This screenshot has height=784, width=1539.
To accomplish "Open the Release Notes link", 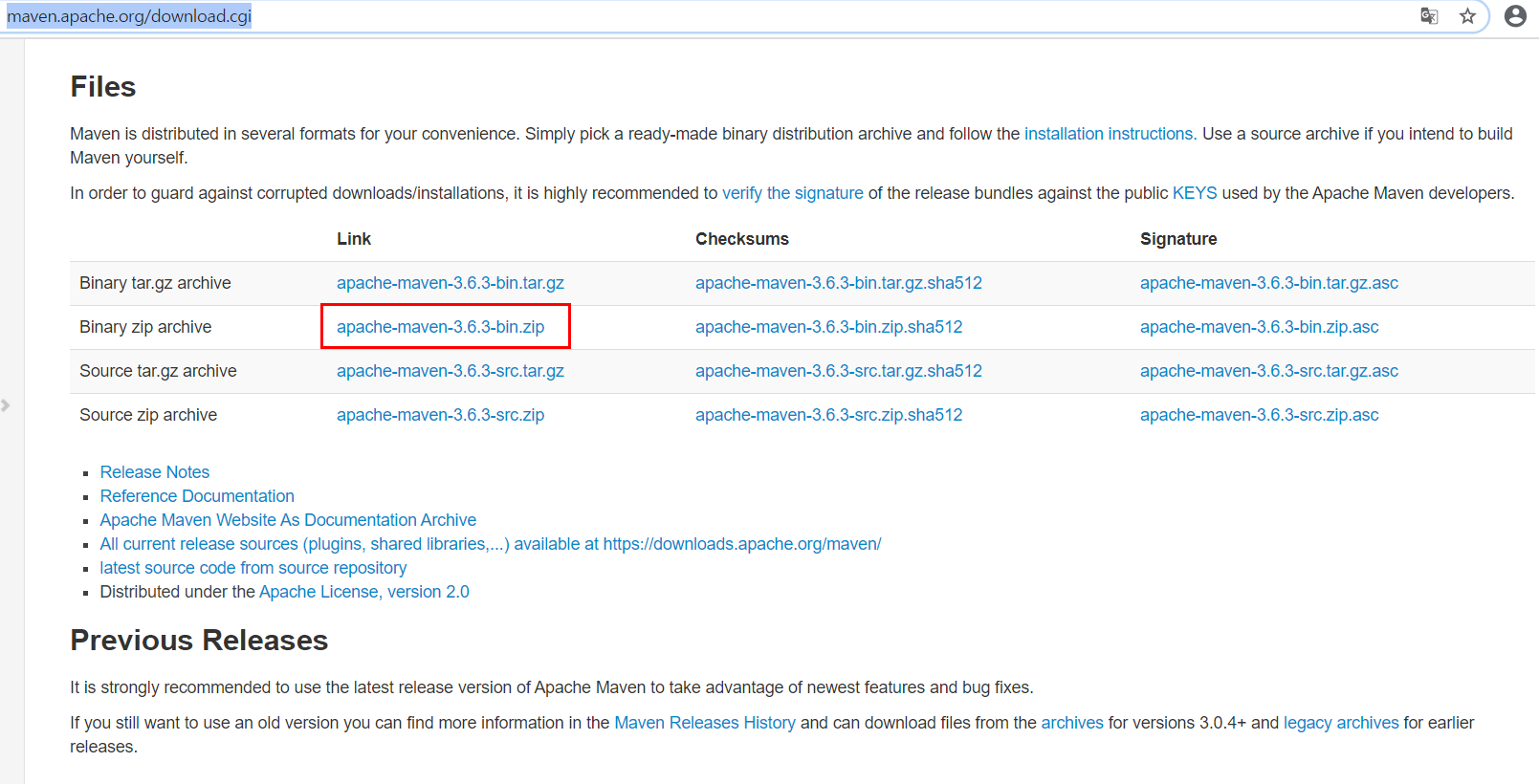I will (x=155, y=472).
